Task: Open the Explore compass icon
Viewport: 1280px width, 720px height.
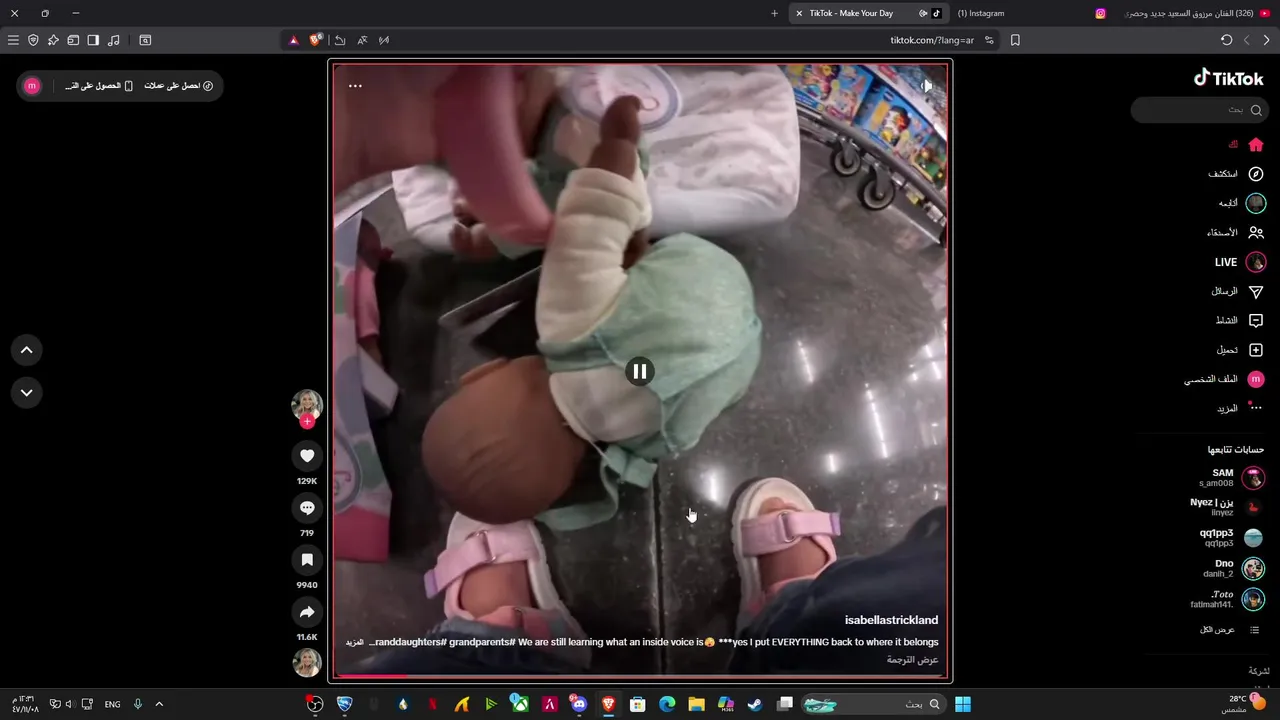Action: tap(1256, 174)
